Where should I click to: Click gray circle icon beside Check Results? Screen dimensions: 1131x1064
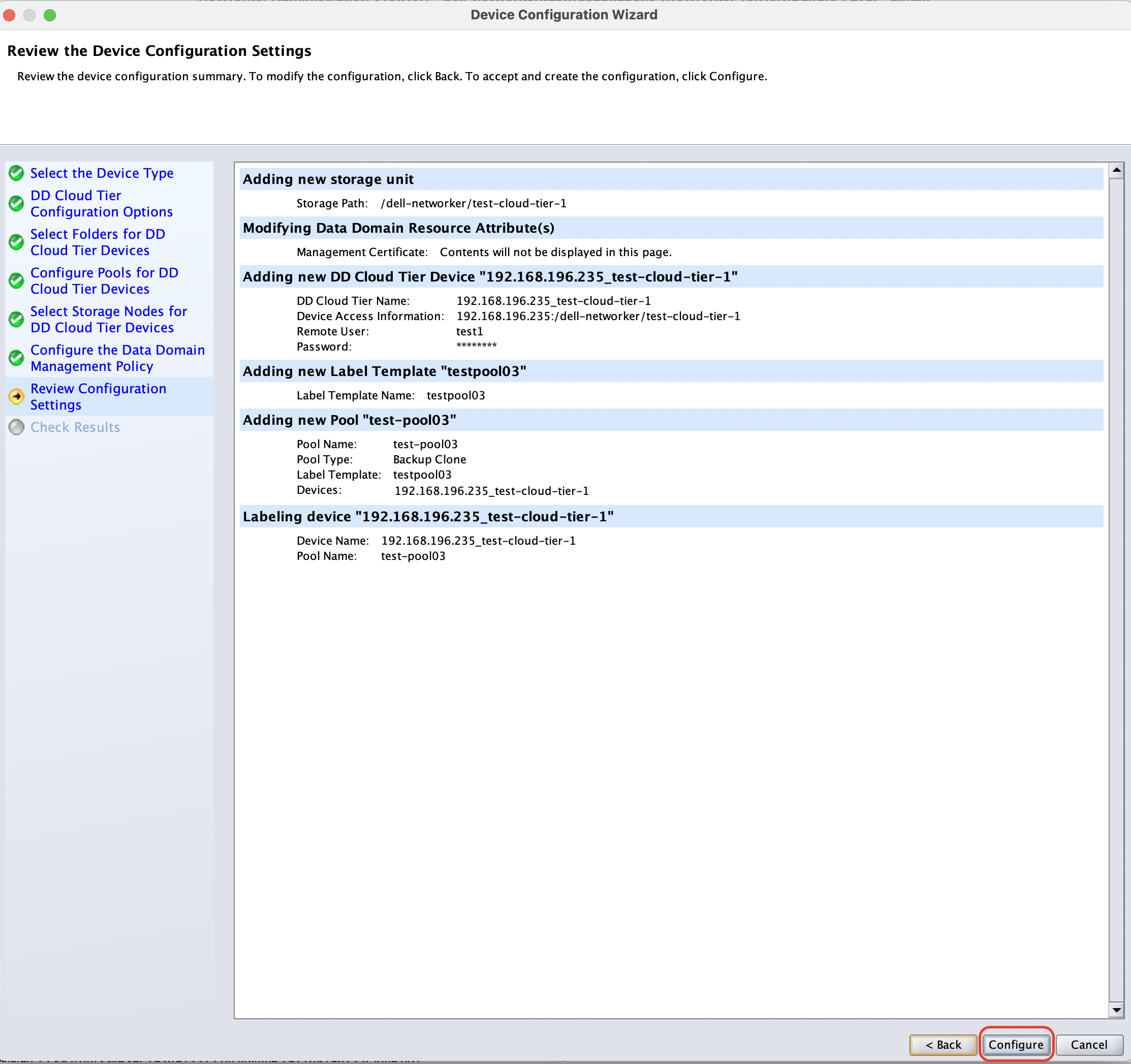click(16, 427)
